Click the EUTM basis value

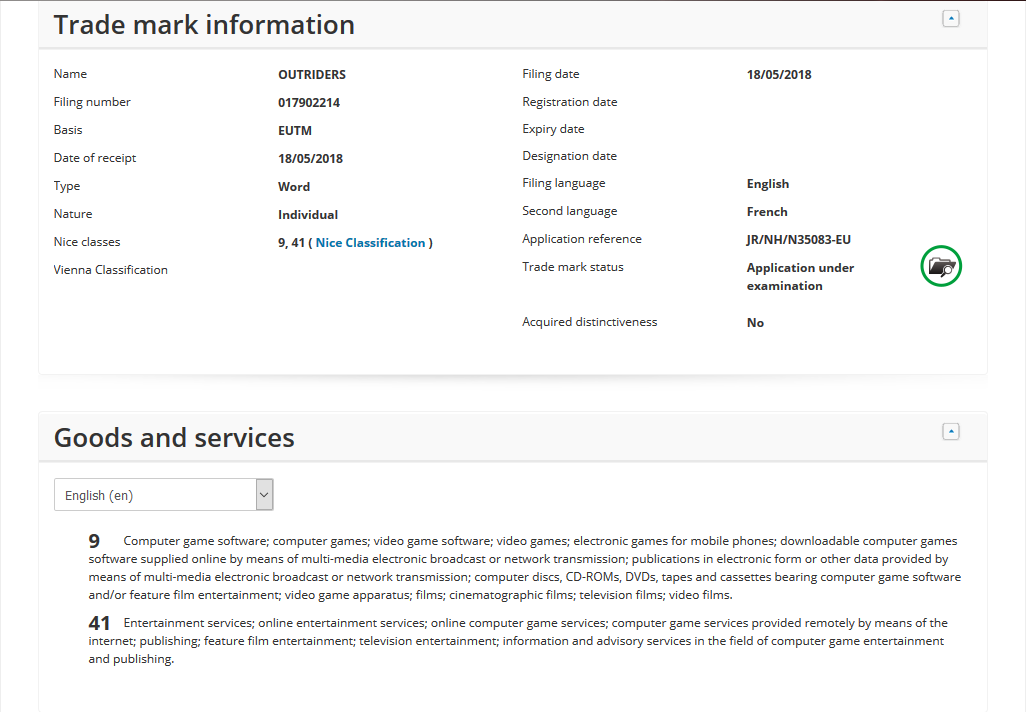pyautogui.click(x=295, y=130)
